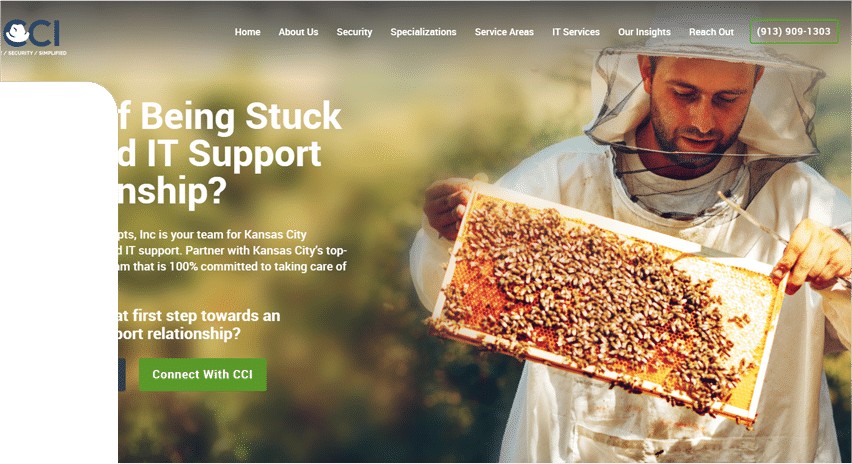Click the 'first step towards an' subheading
The height and width of the screenshot is (464, 852).
[199, 316]
